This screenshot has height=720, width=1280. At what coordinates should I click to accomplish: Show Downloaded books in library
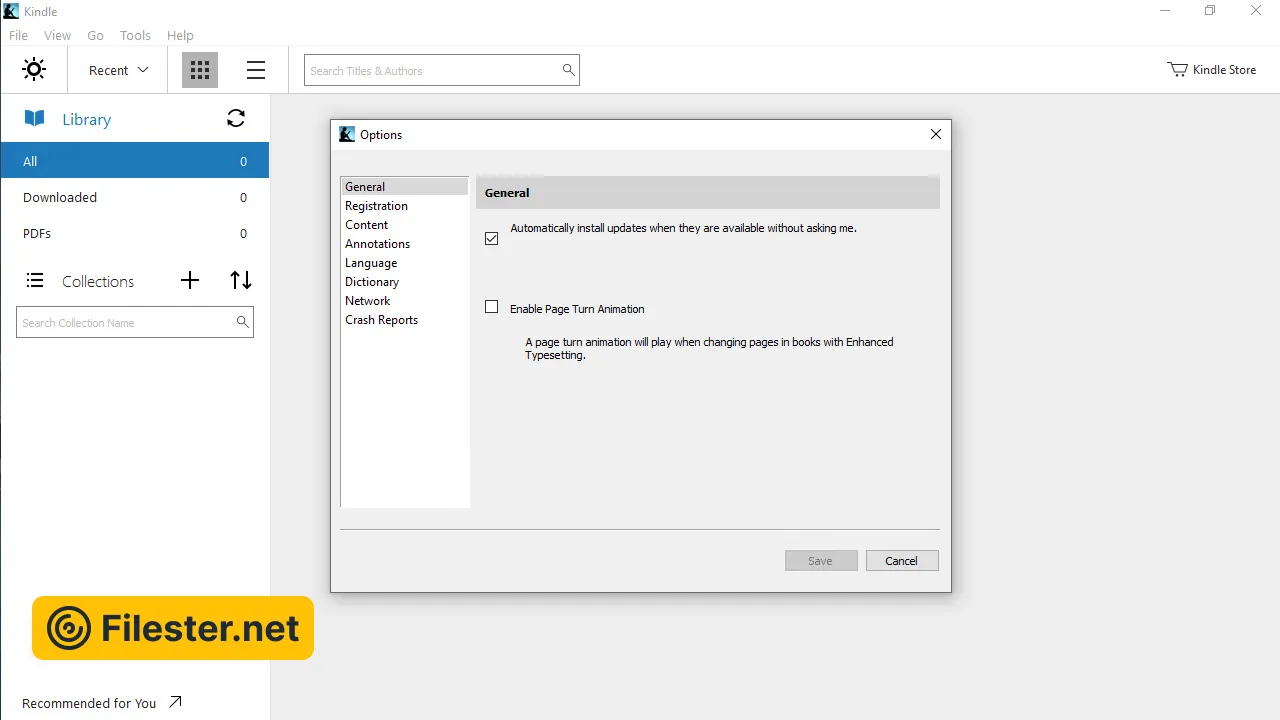(60, 198)
